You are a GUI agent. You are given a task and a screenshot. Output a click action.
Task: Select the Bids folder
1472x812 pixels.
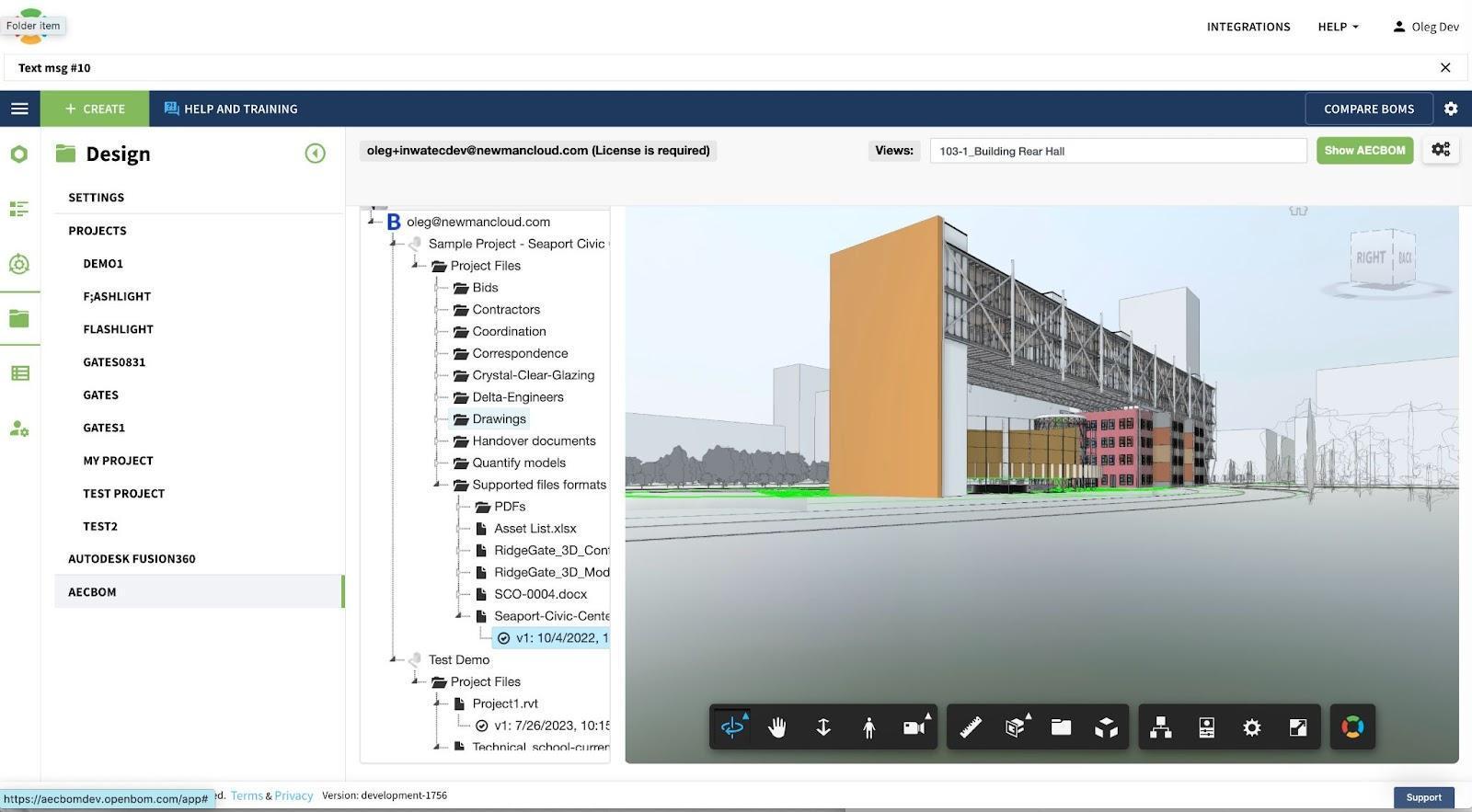476,287
